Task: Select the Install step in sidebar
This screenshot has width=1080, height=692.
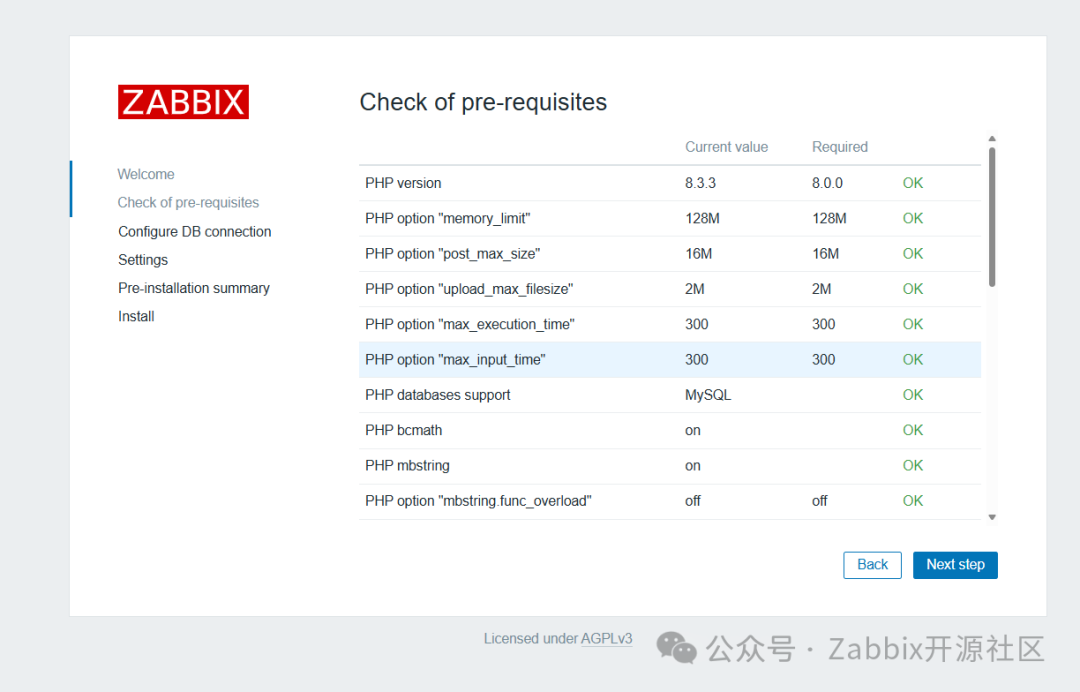Action: 135,316
